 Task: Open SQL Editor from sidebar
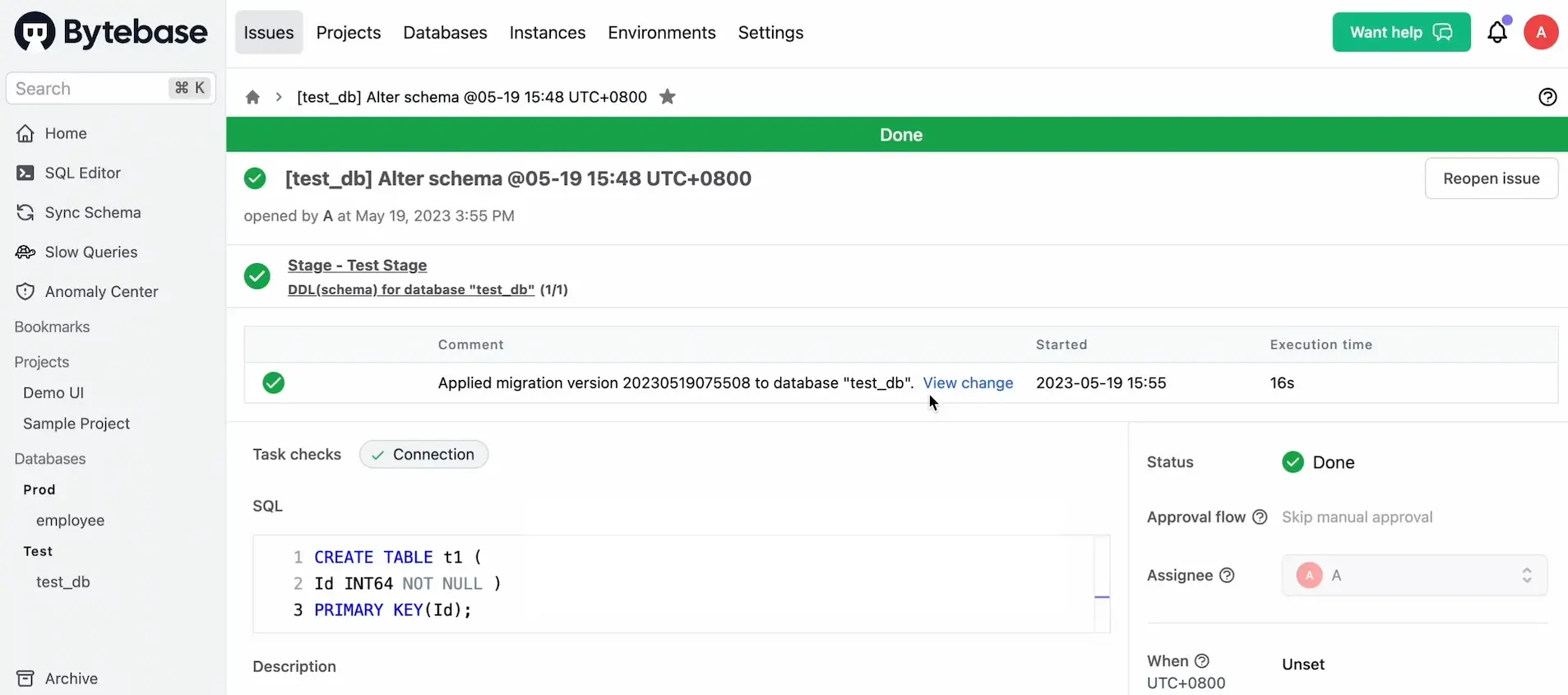(83, 173)
